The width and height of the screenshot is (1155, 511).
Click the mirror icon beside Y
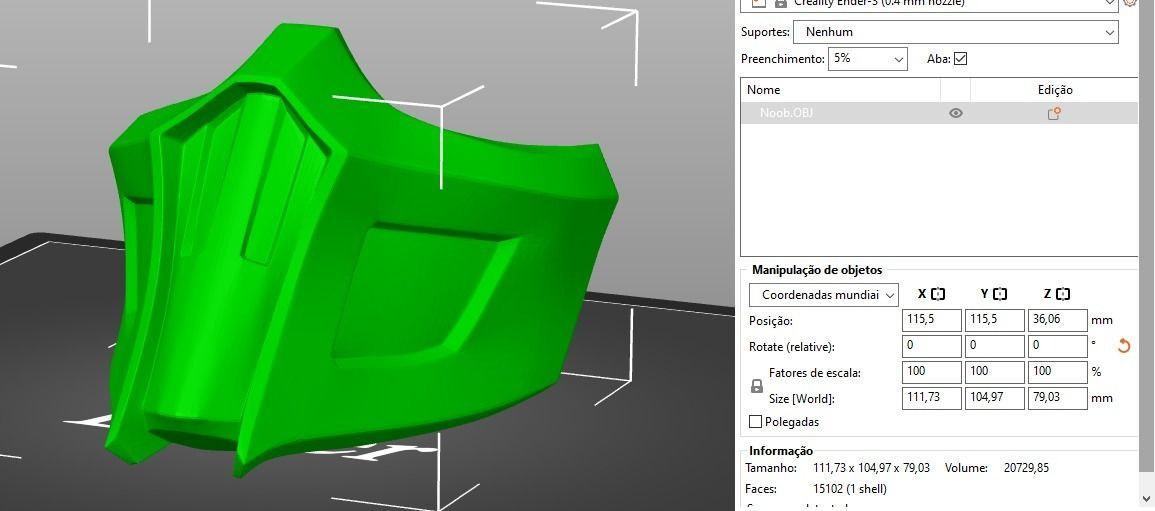pos(1000,294)
